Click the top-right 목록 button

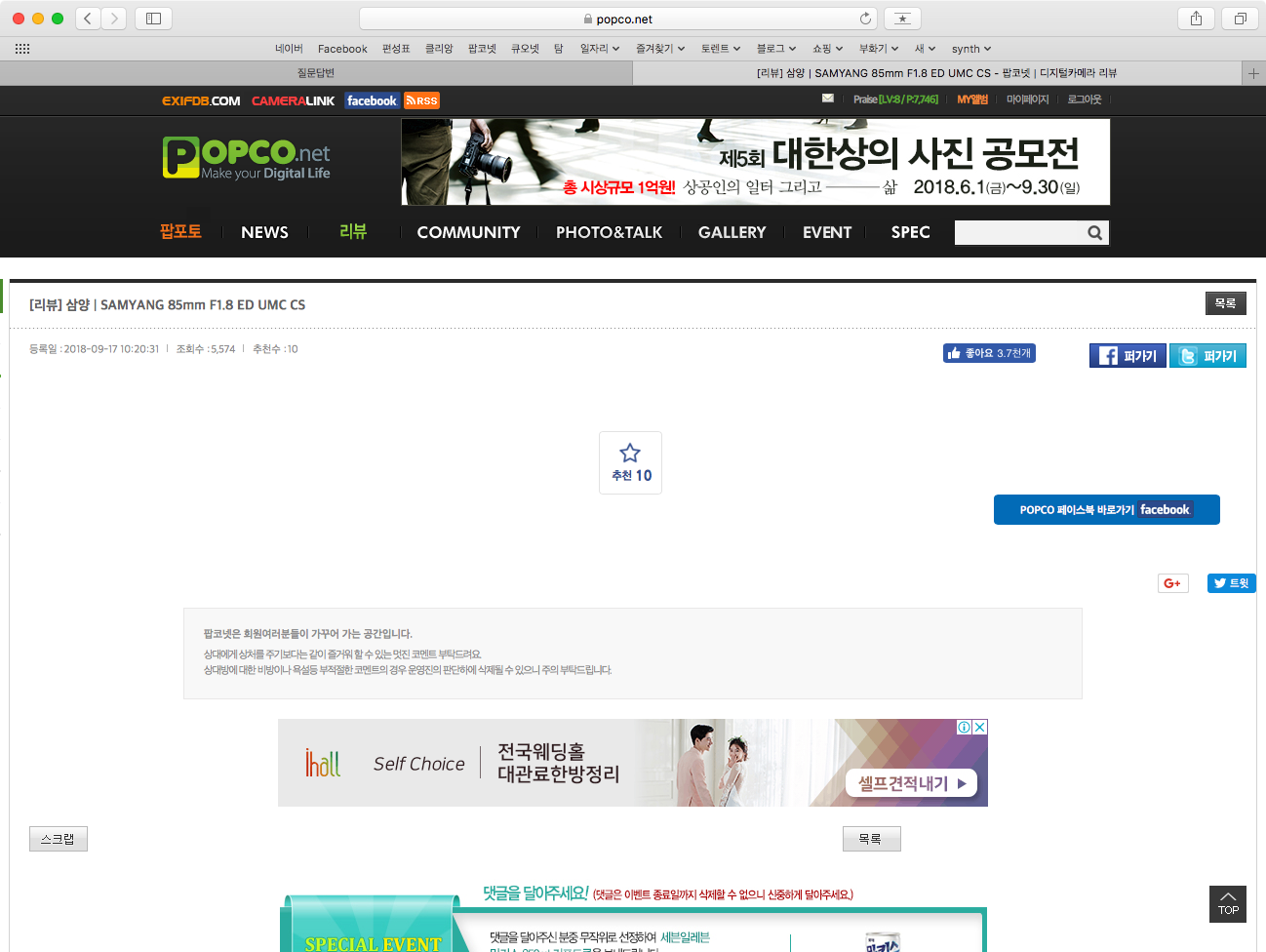1225,303
